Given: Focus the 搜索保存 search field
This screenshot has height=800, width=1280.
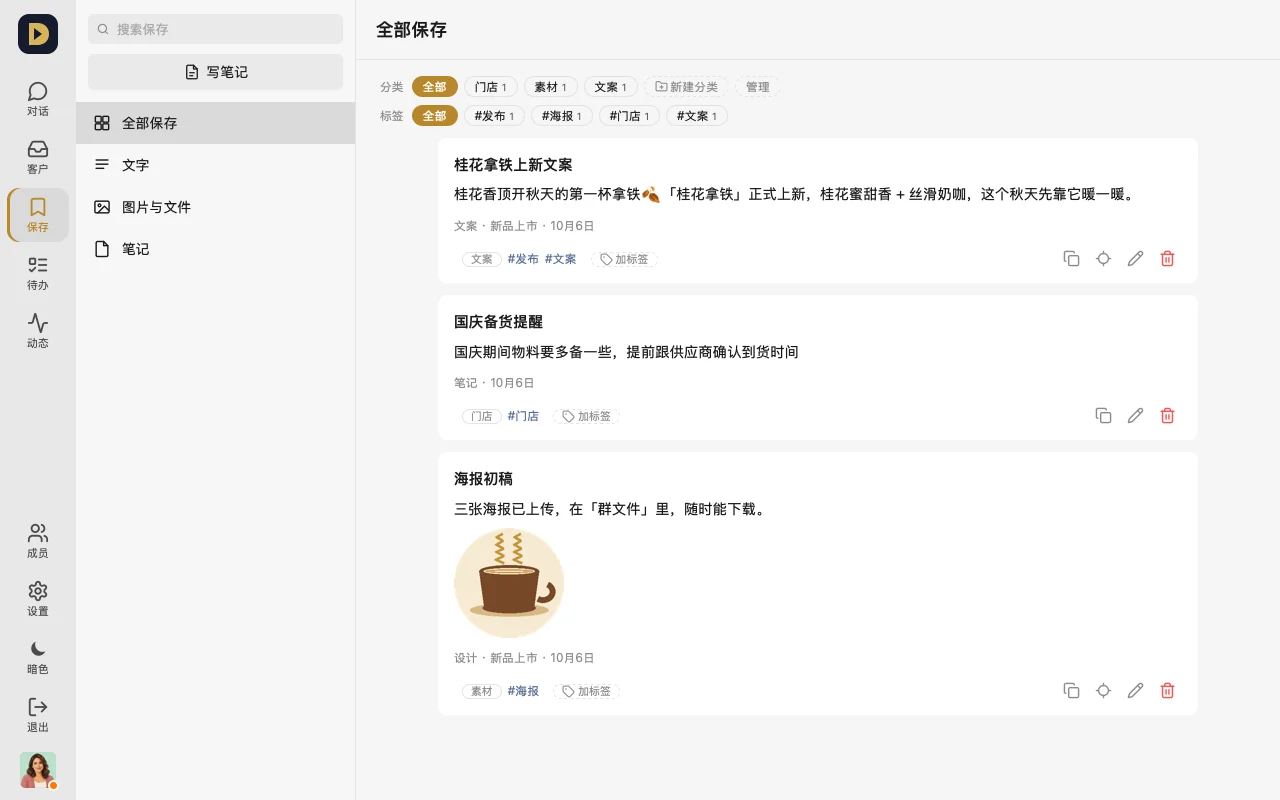Looking at the screenshot, I should [215, 29].
